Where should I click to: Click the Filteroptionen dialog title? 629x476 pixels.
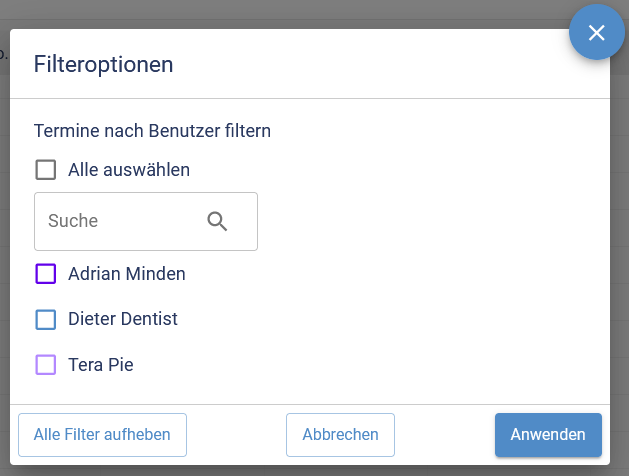104,65
